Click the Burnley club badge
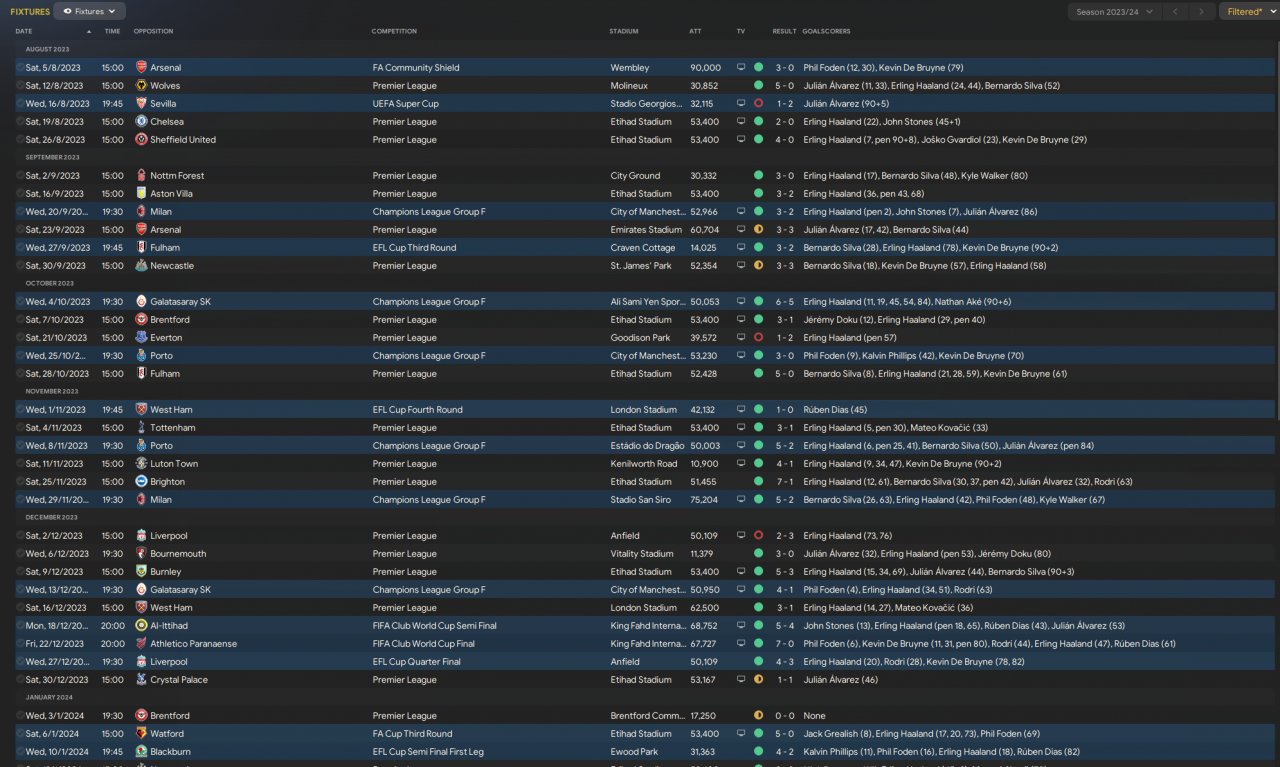 pos(141,572)
